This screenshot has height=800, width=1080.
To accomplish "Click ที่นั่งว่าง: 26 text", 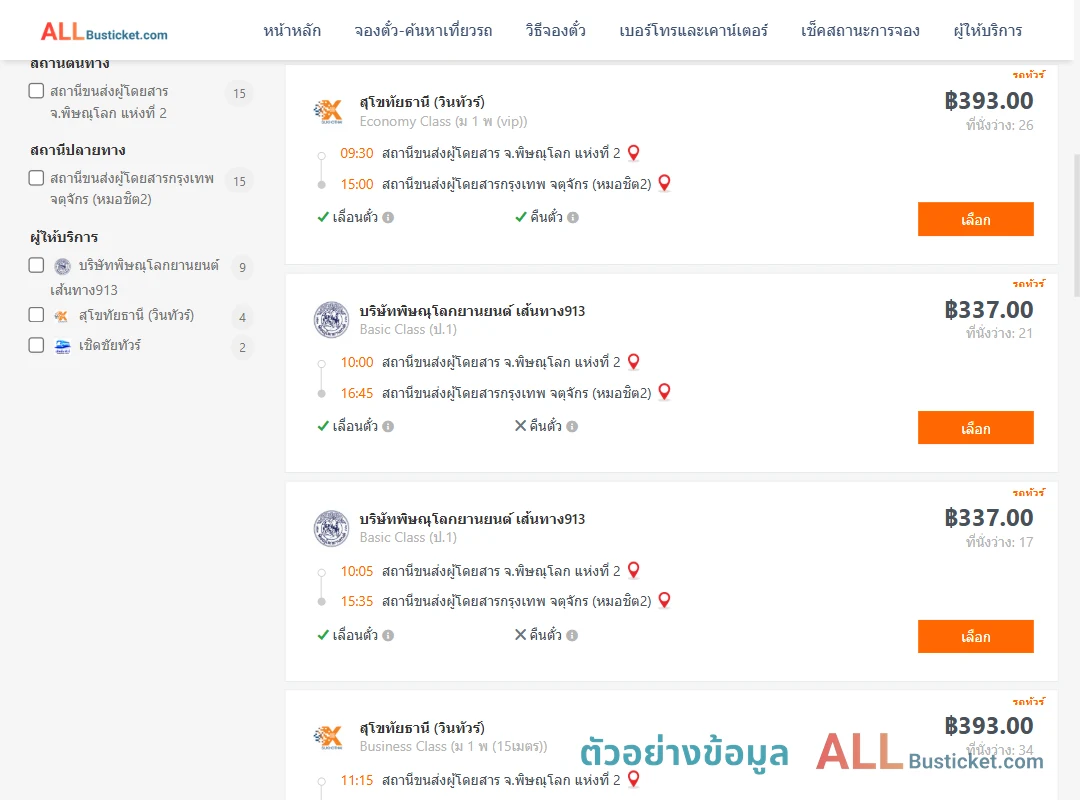I will (x=999, y=125).
